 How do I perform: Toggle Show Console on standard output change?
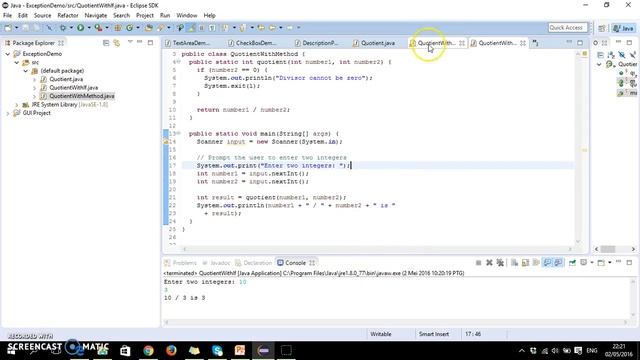pos(547,263)
